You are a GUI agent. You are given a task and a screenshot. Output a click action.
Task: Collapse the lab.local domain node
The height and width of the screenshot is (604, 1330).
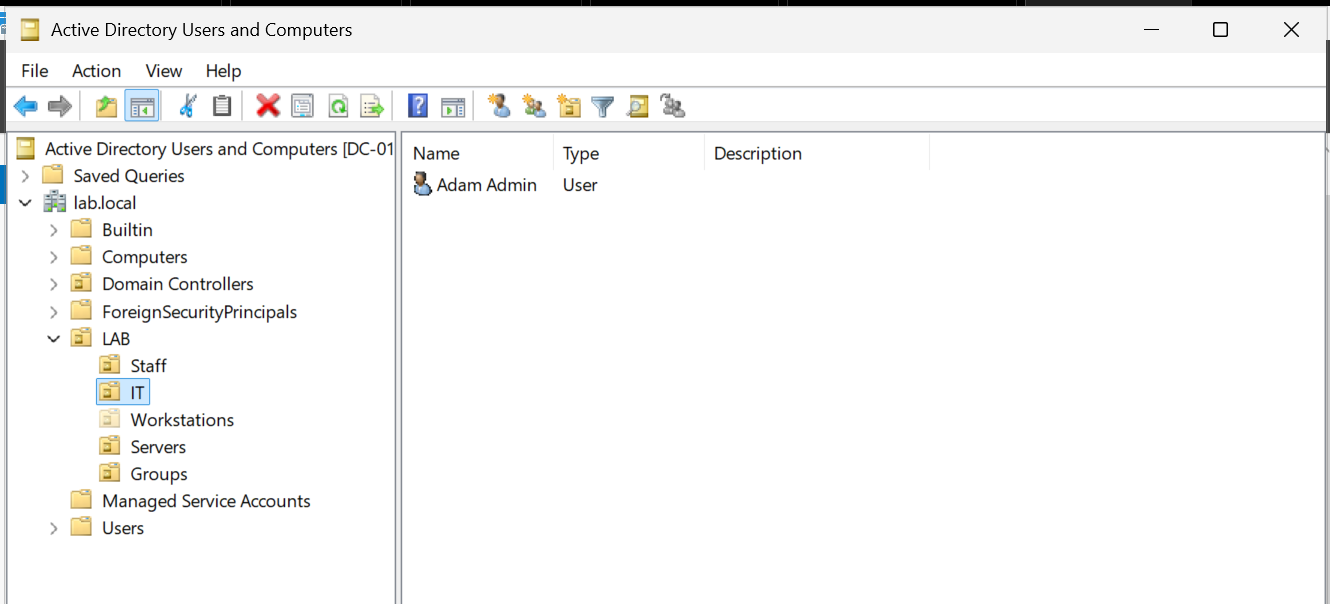point(25,203)
